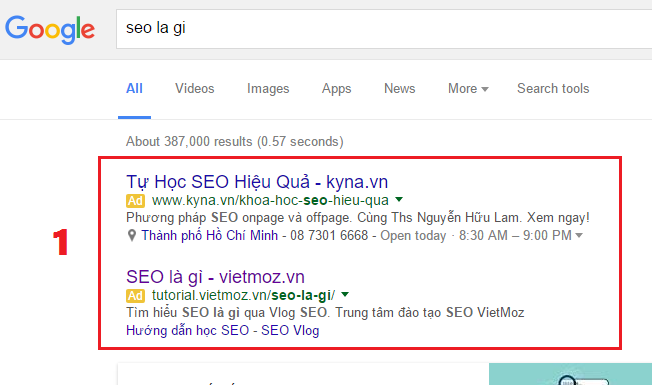Open 'Thành phố Hồ Chí Minh' location link
This screenshot has height=385, width=652.
210,235
